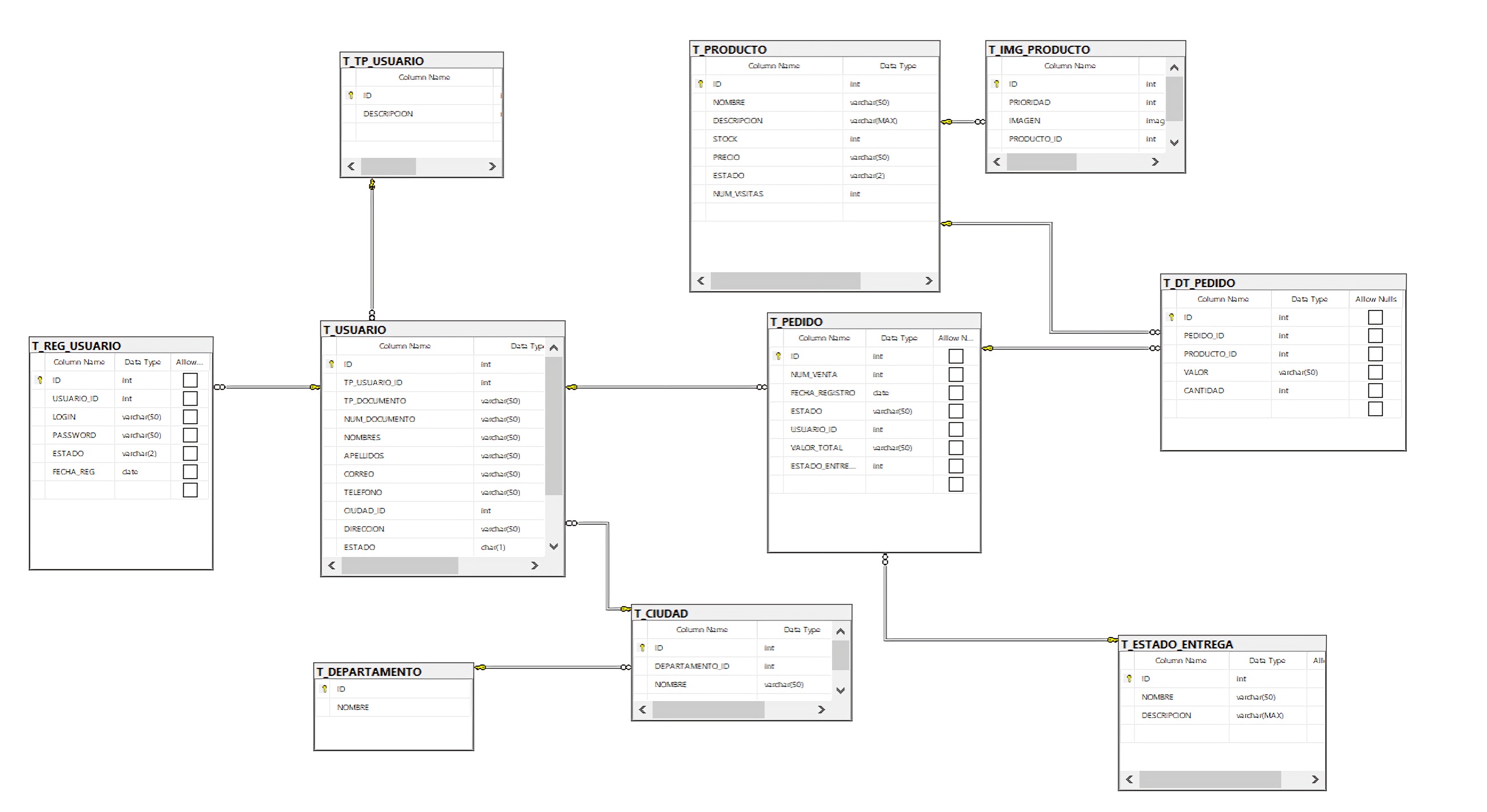
Task: Click key icon beside T_PEDIDO ID column
Action: point(778,356)
